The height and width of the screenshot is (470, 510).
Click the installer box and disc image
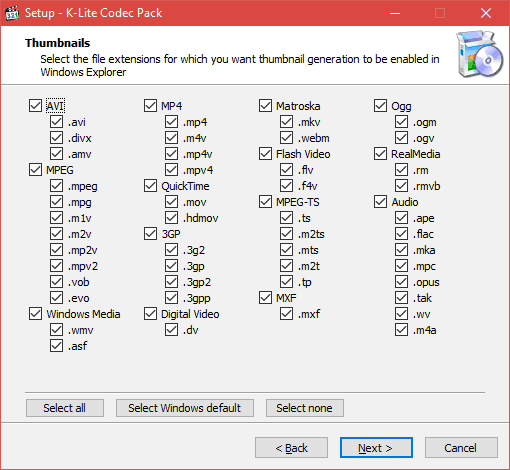480,54
